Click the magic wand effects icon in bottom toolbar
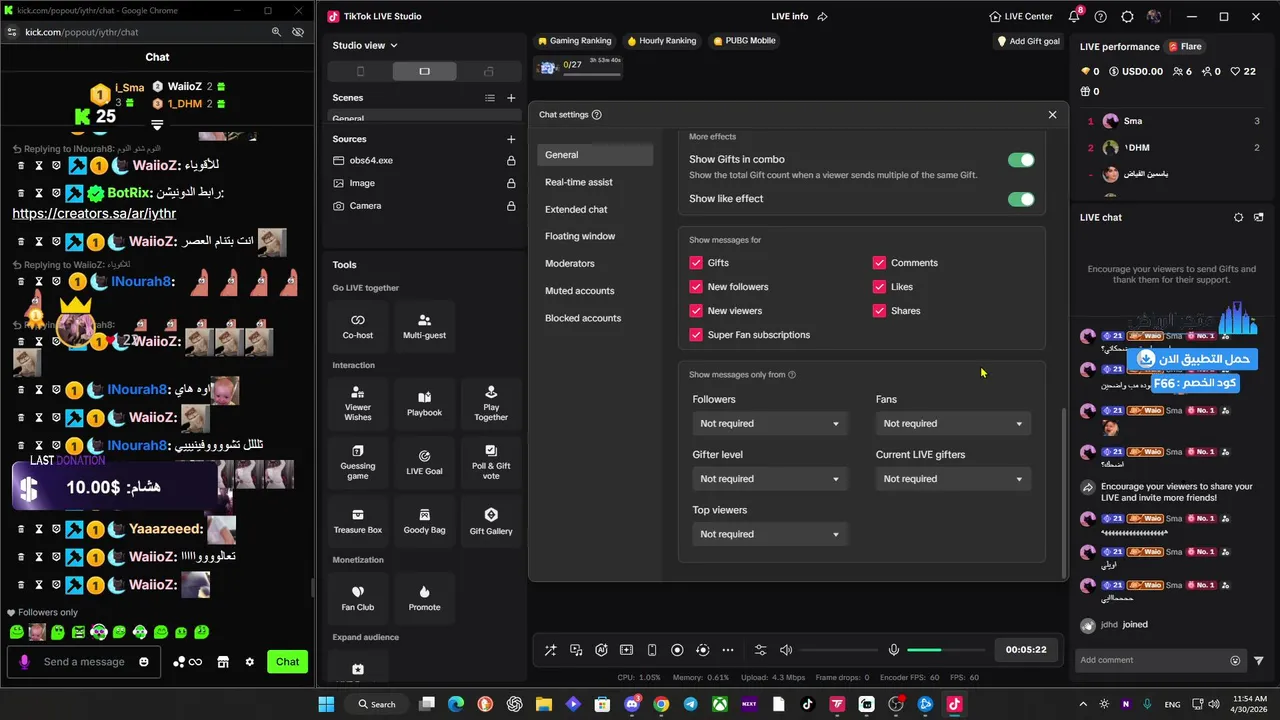 click(550, 650)
